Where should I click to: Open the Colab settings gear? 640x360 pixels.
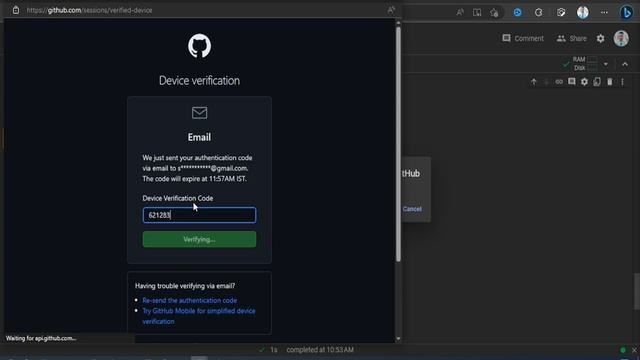click(x=600, y=38)
